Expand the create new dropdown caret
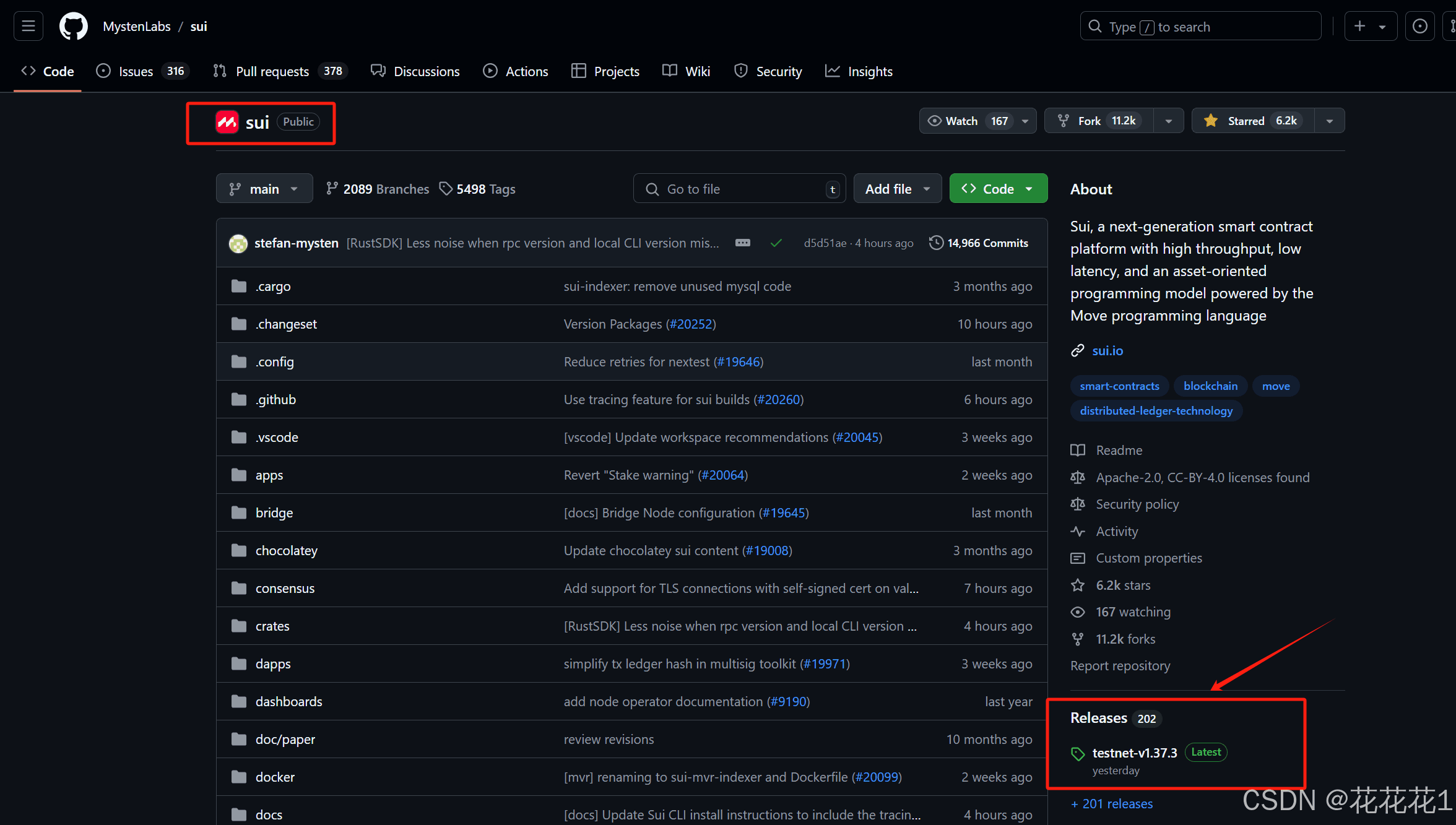The height and width of the screenshot is (825, 1456). pos(1382,27)
